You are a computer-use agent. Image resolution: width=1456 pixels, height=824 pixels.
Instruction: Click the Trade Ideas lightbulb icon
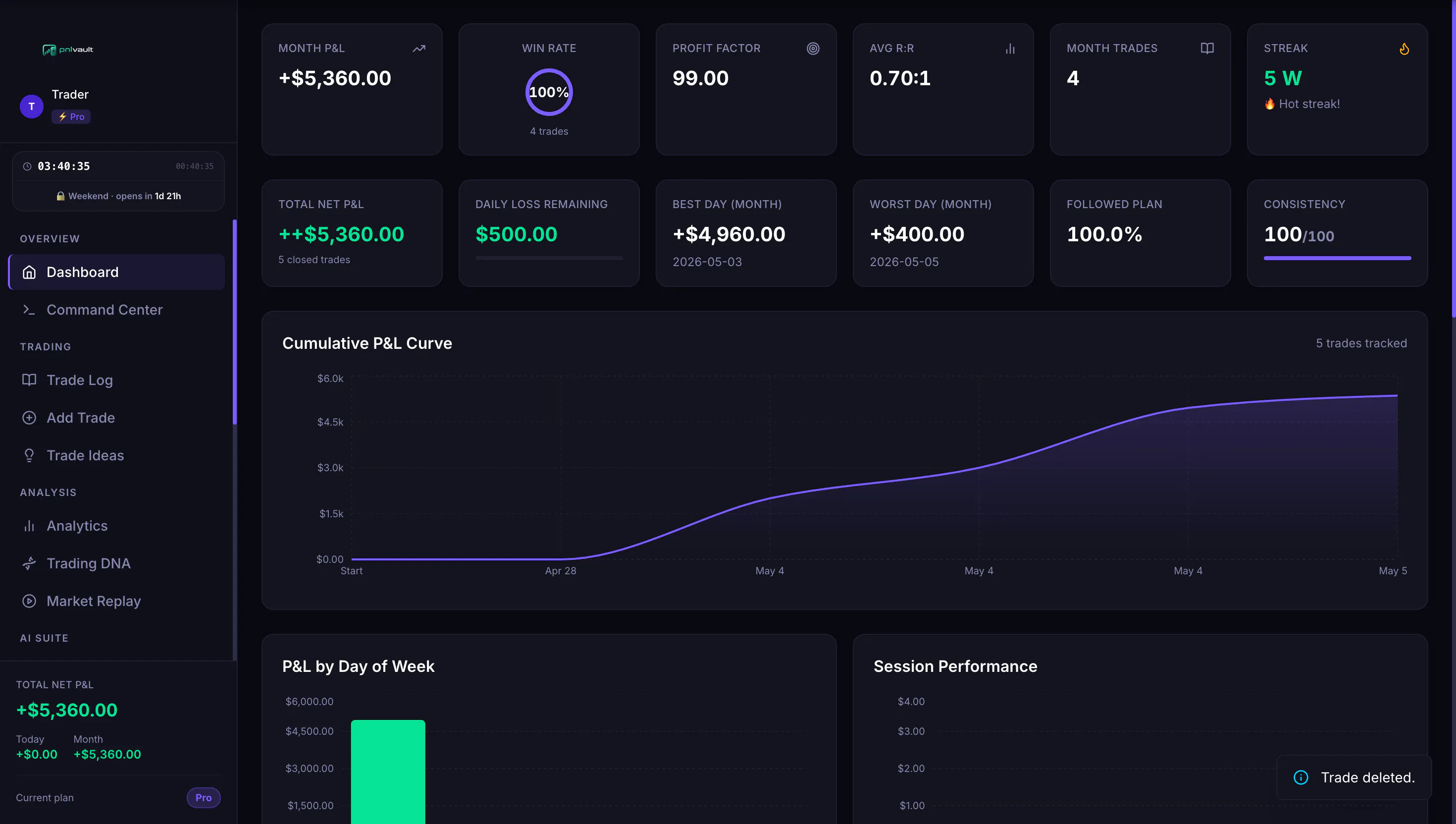[29, 455]
